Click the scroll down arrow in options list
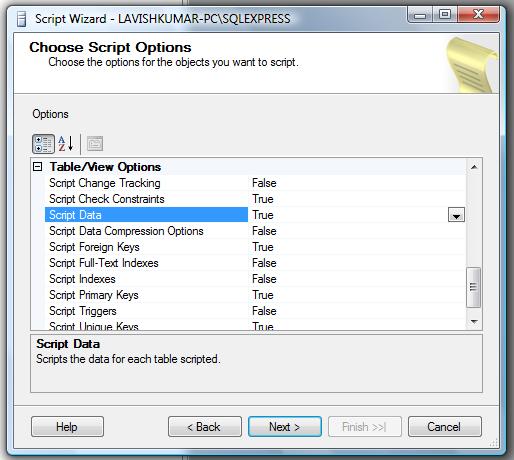Image resolution: width=514 pixels, height=460 pixels. [474, 322]
